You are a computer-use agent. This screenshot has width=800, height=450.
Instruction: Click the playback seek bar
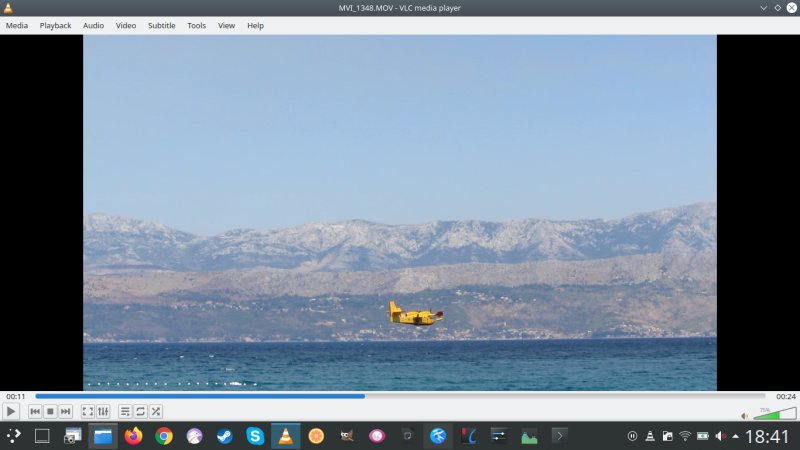(x=400, y=396)
